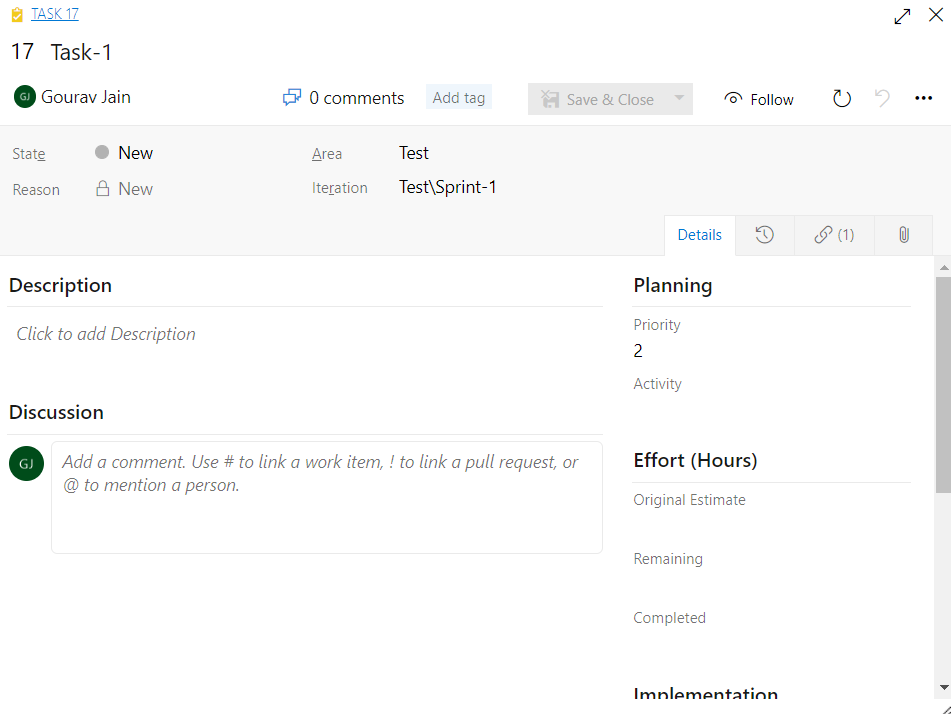The width and height of the screenshot is (951, 714).
Task: Open the Reason dropdown
Action: pos(136,188)
